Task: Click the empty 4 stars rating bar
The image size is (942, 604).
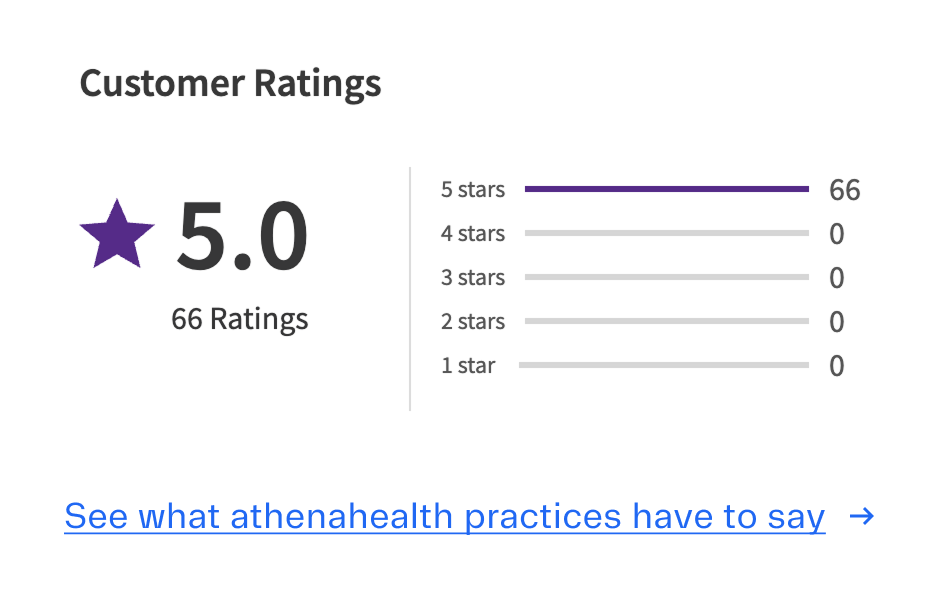Action: (665, 232)
